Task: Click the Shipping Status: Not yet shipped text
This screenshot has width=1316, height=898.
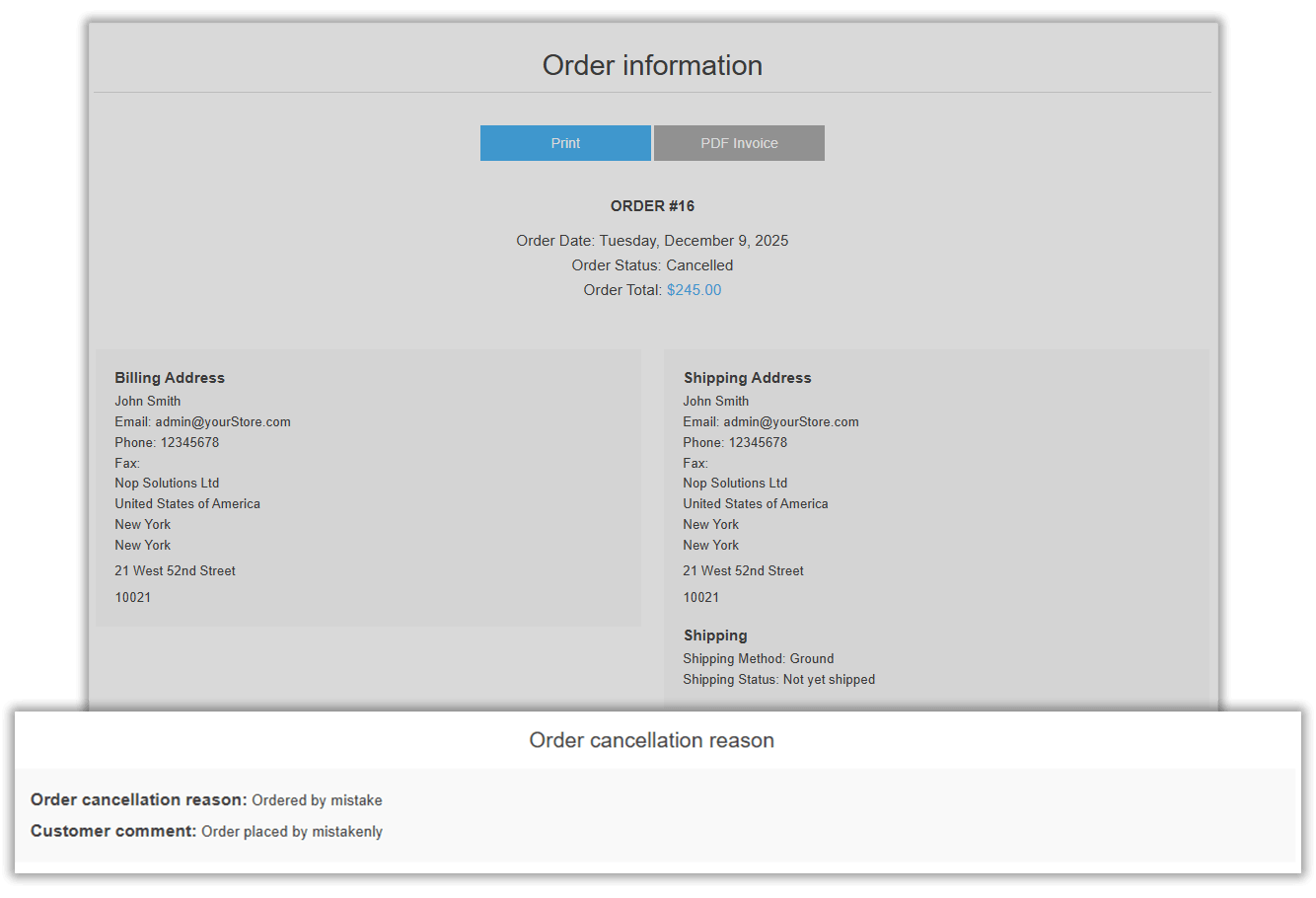Action: click(x=778, y=679)
